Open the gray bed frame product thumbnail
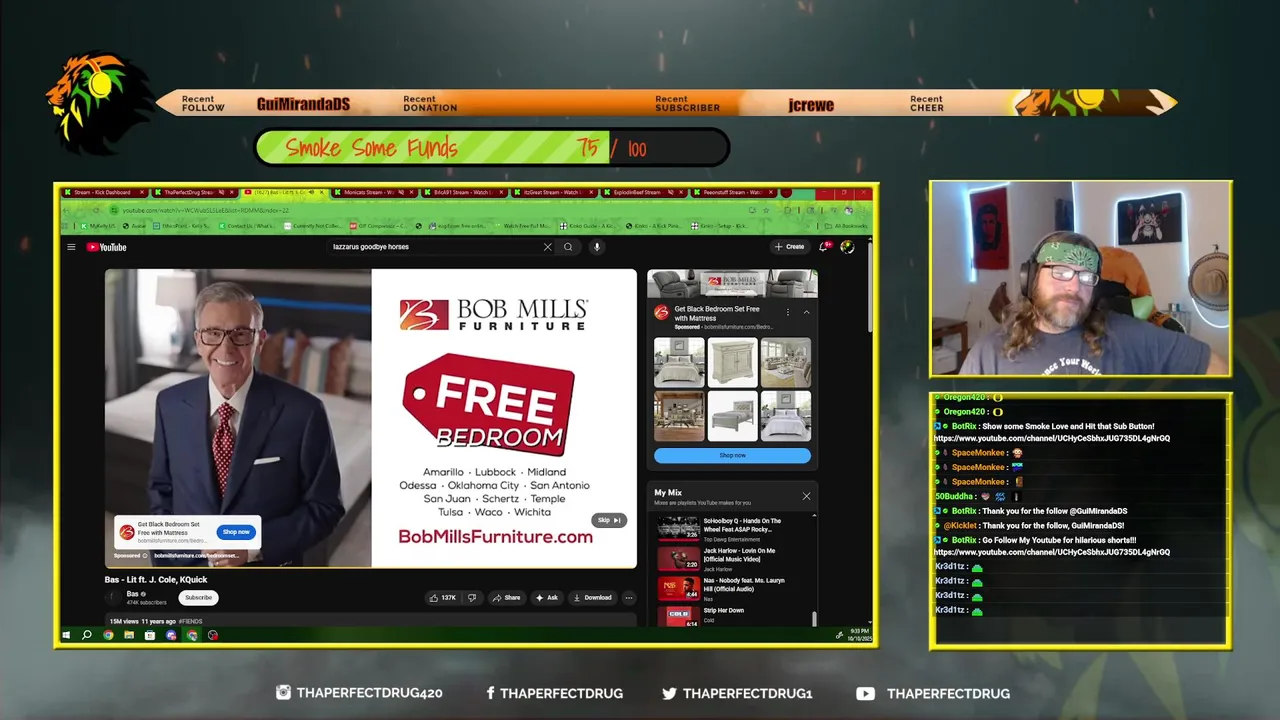1280x720 pixels. click(x=732, y=416)
